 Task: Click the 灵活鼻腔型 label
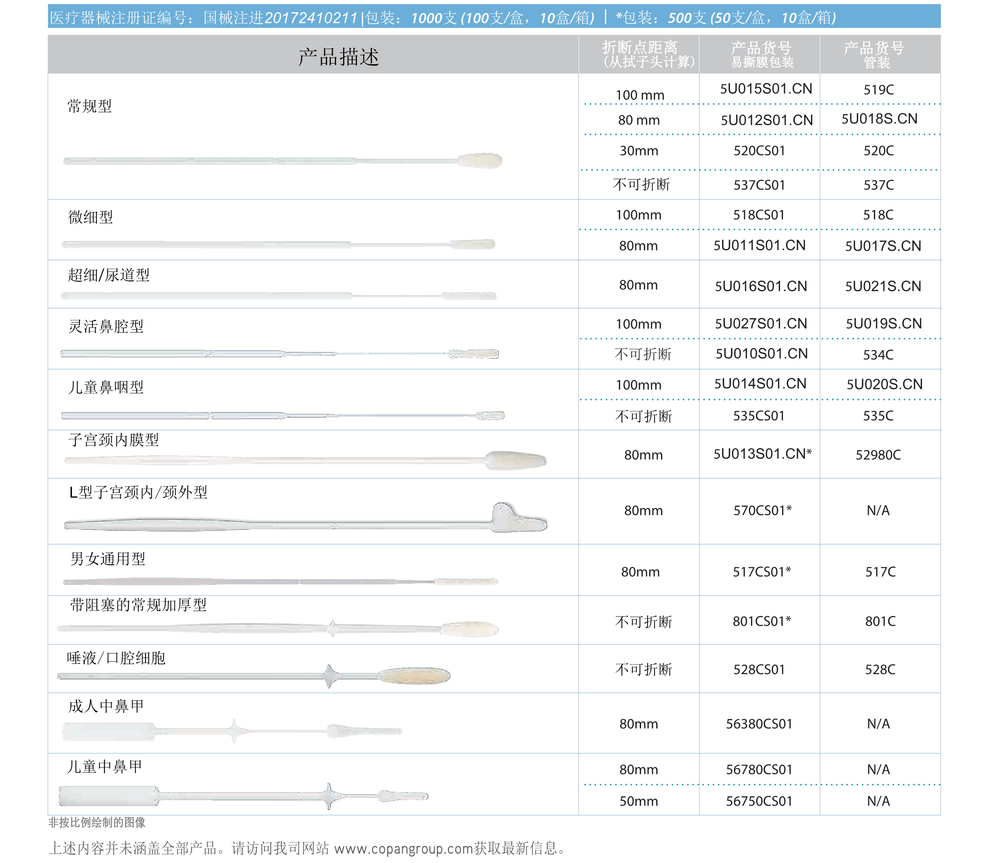tap(106, 327)
